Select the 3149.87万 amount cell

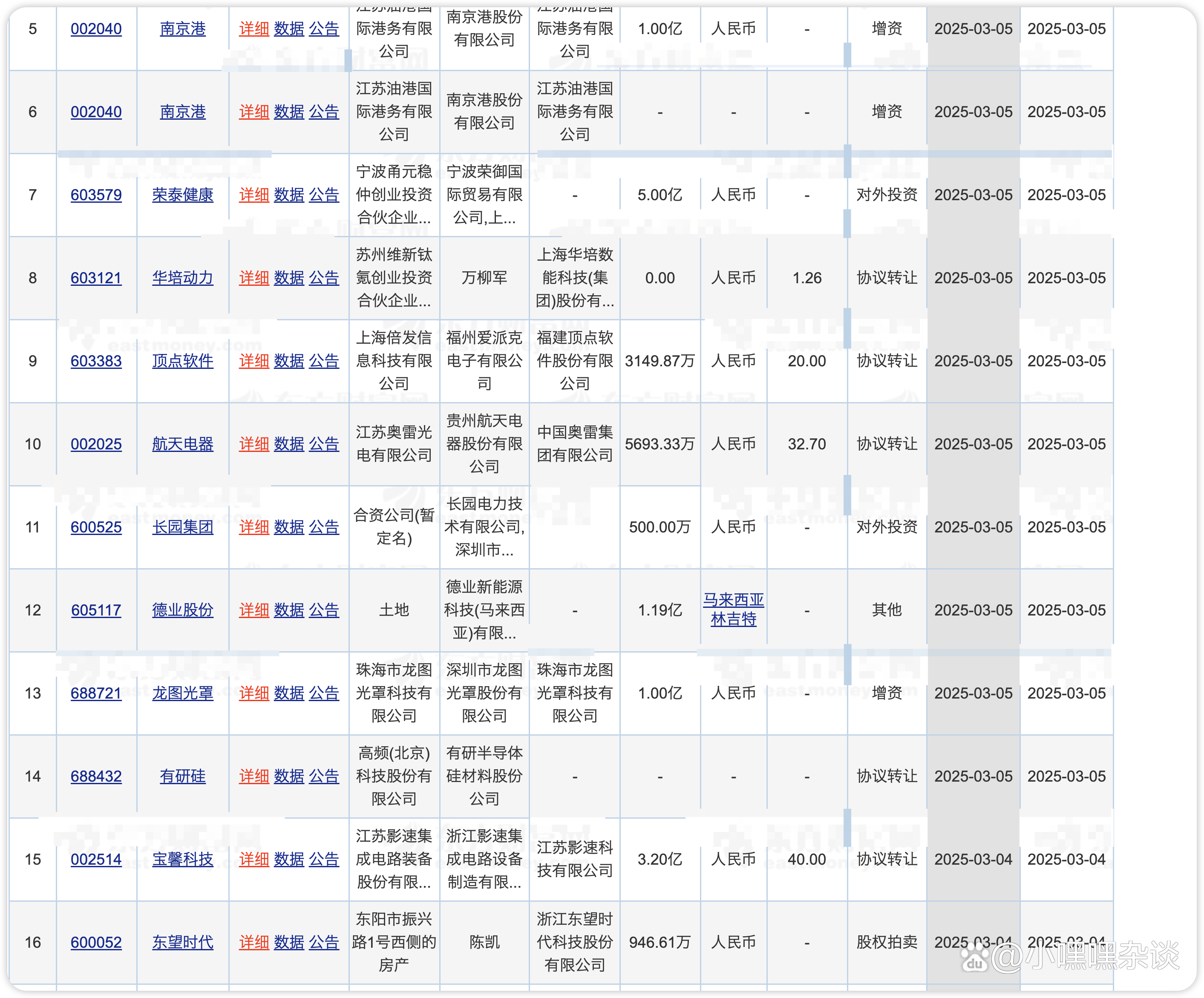click(660, 361)
